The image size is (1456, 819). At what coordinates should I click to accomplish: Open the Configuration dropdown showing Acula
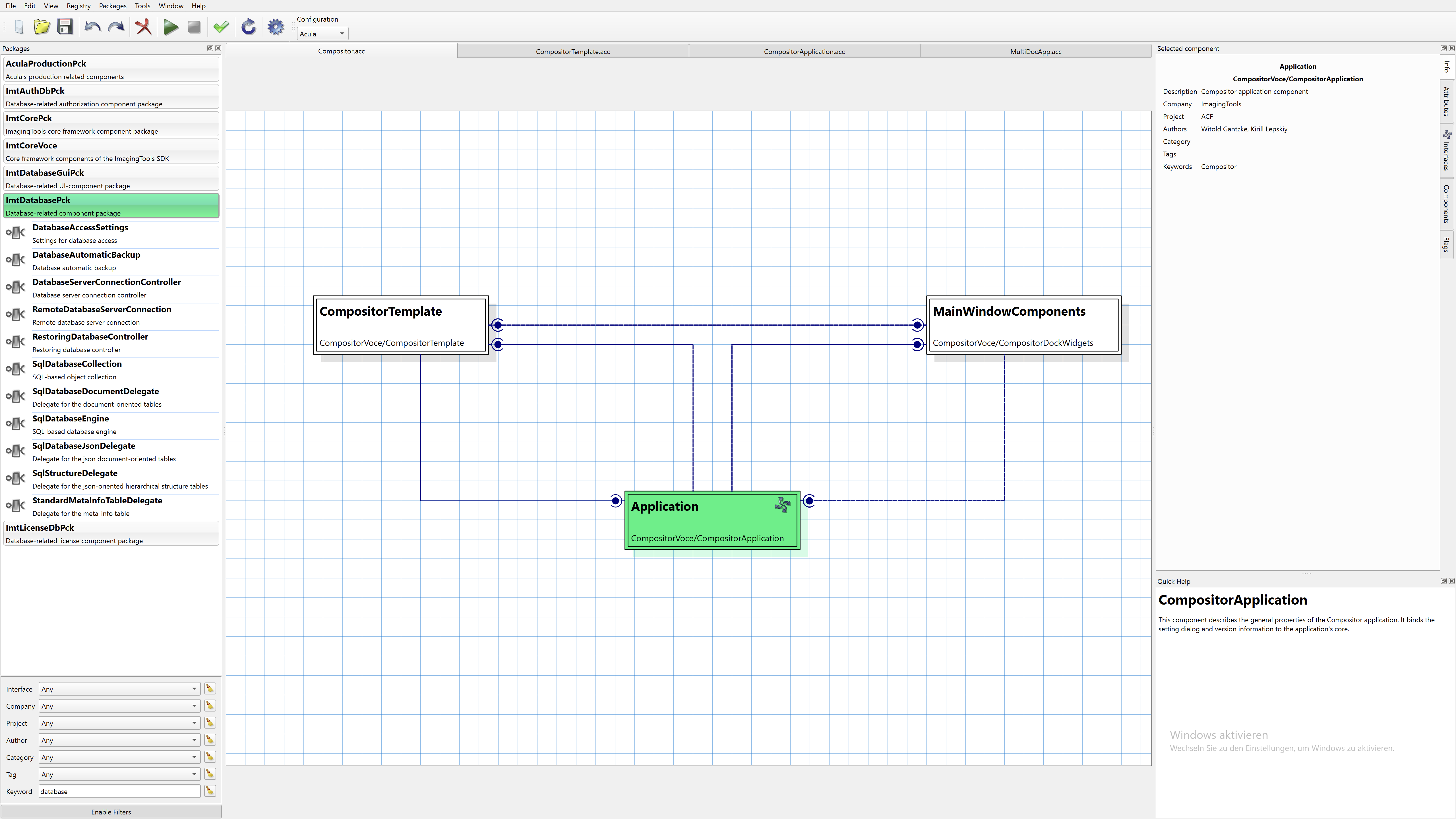(322, 34)
